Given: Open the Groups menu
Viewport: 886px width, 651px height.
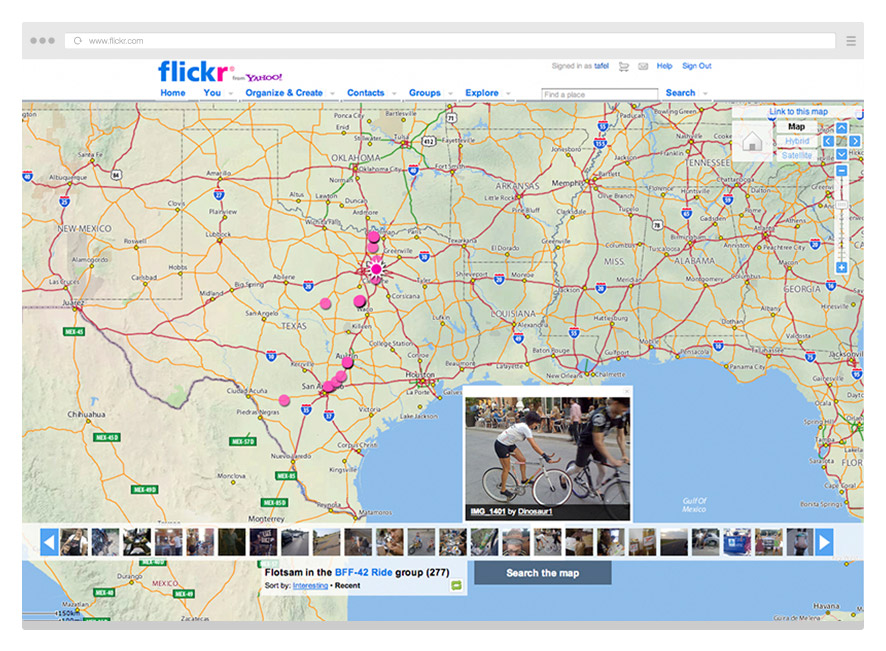Looking at the screenshot, I should point(424,93).
